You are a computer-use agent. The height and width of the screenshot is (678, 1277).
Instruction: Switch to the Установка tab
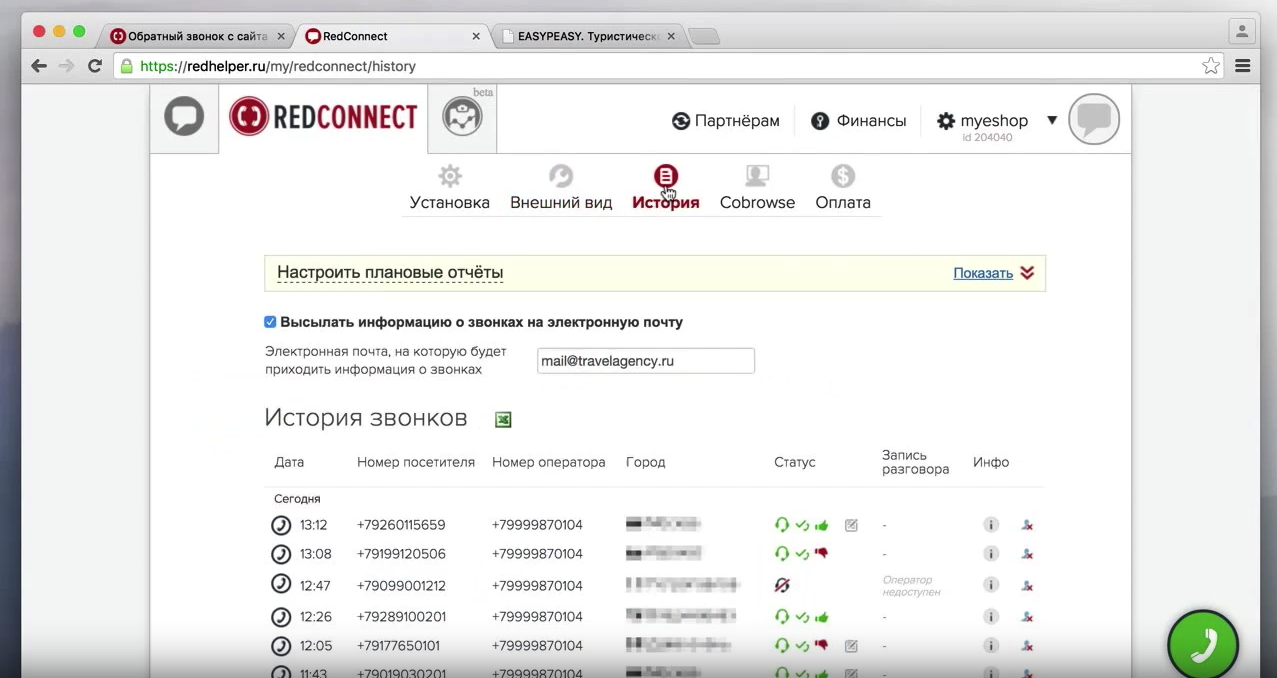click(x=450, y=188)
